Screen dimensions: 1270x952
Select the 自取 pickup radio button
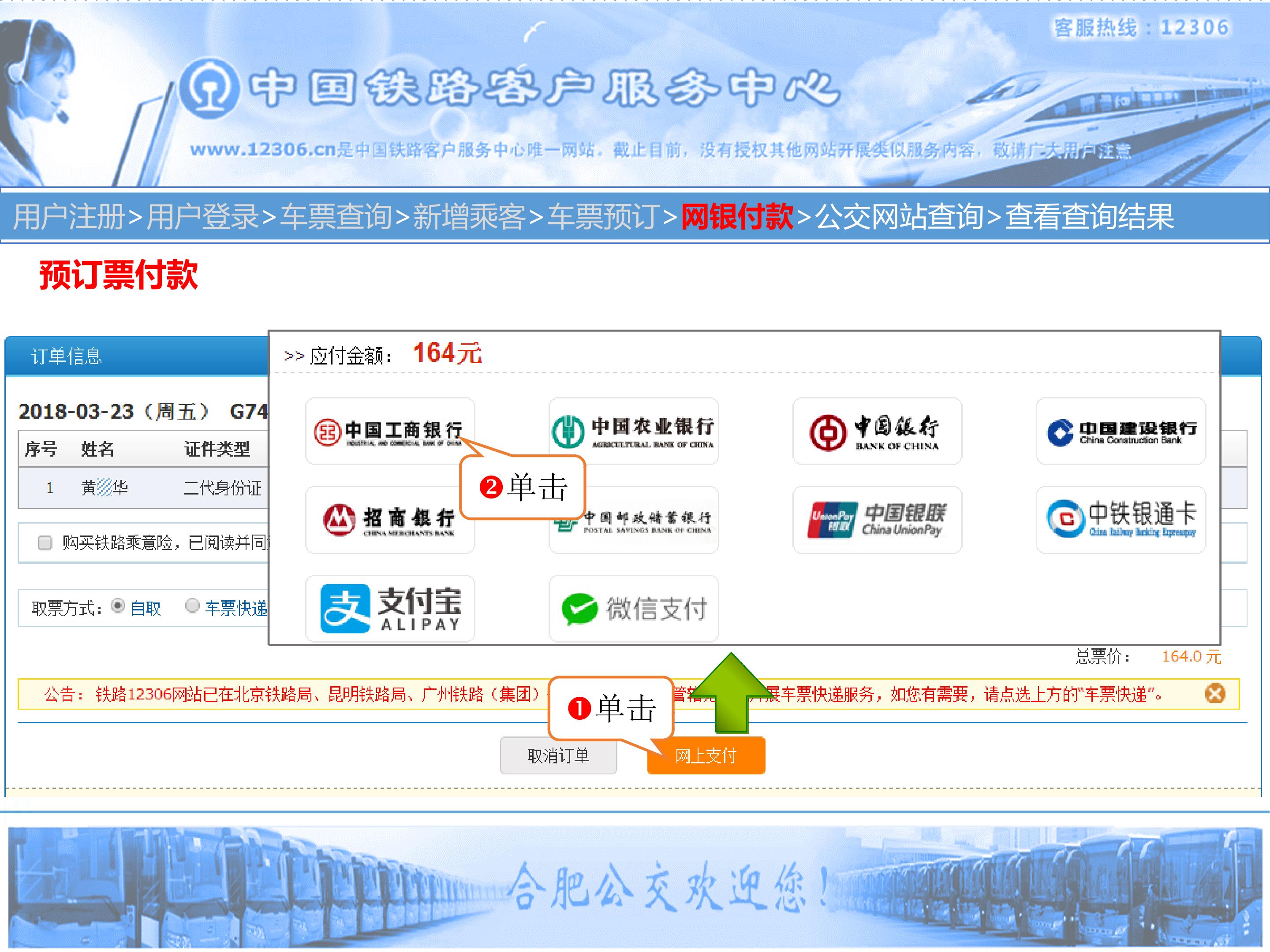click(x=118, y=606)
